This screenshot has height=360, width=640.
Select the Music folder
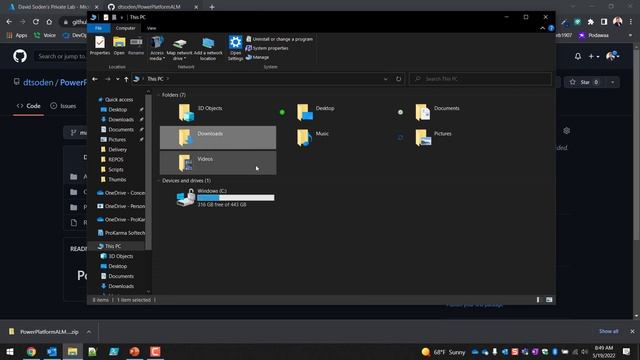tap(336, 138)
